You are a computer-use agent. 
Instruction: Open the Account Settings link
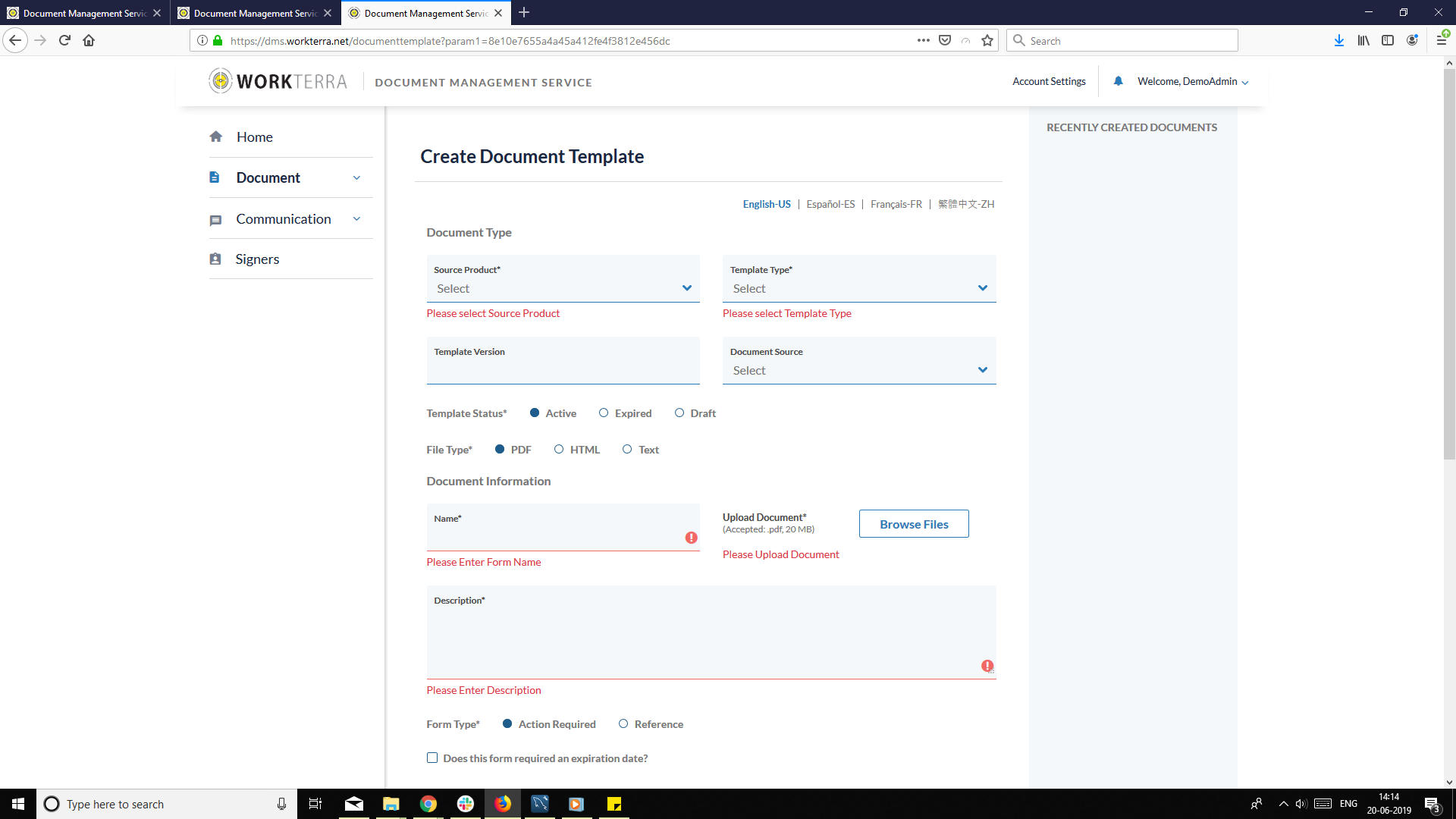click(x=1049, y=81)
